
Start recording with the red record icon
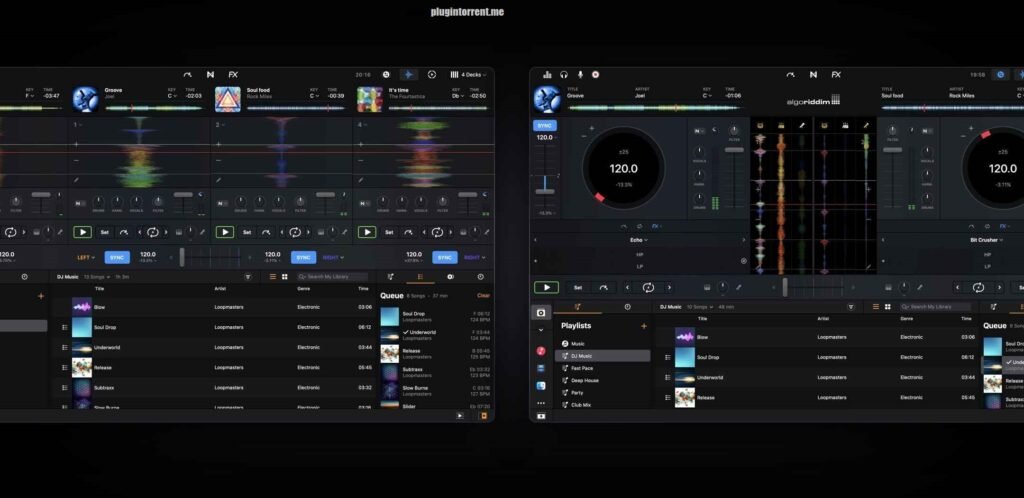tap(596, 74)
